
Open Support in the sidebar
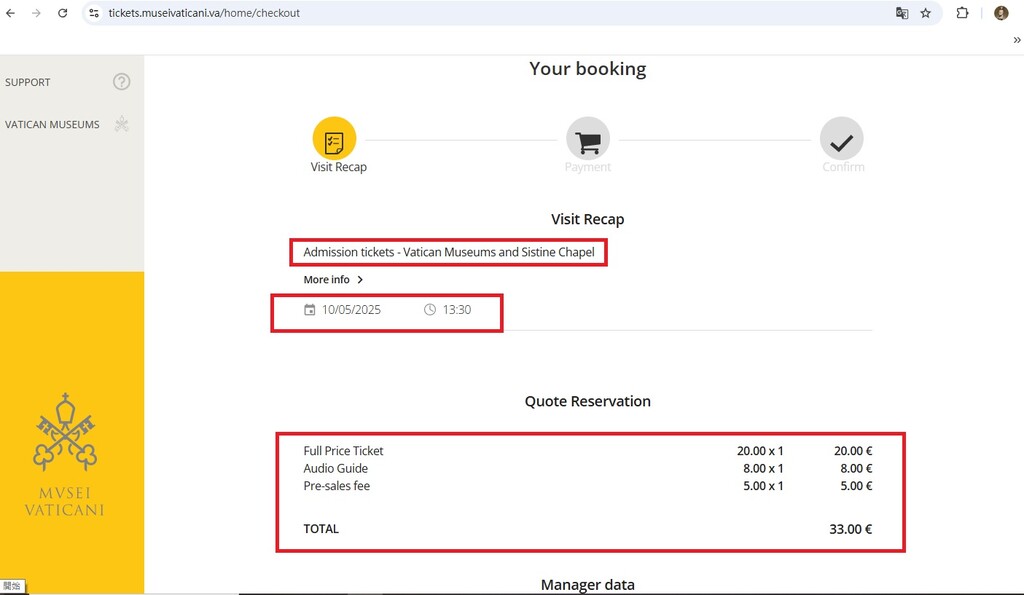[x=27, y=82]
